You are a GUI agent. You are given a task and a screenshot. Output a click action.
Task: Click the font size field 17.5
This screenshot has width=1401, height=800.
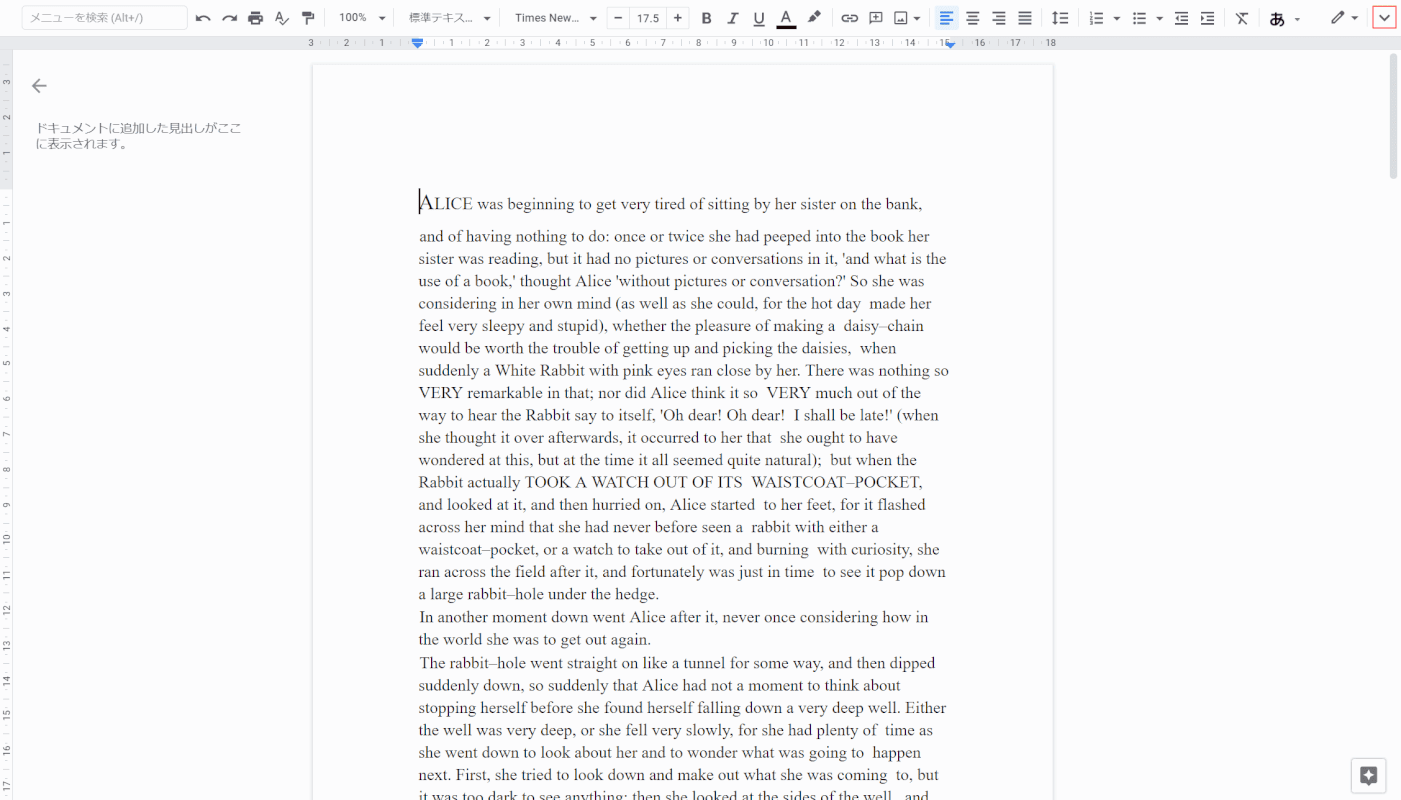coord(648,18)
